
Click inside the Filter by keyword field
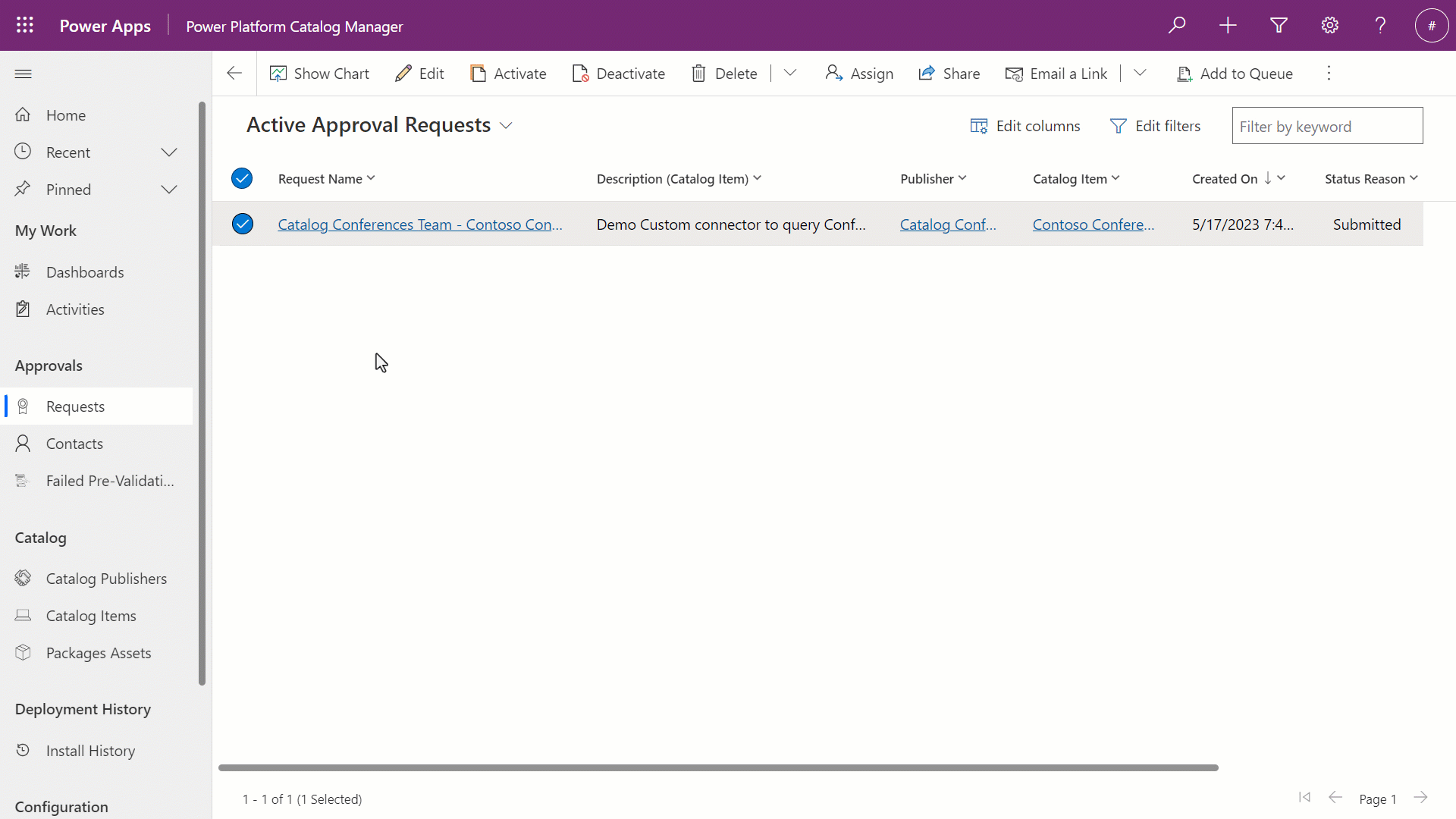pyautogui.click(x=1328, y=125)
